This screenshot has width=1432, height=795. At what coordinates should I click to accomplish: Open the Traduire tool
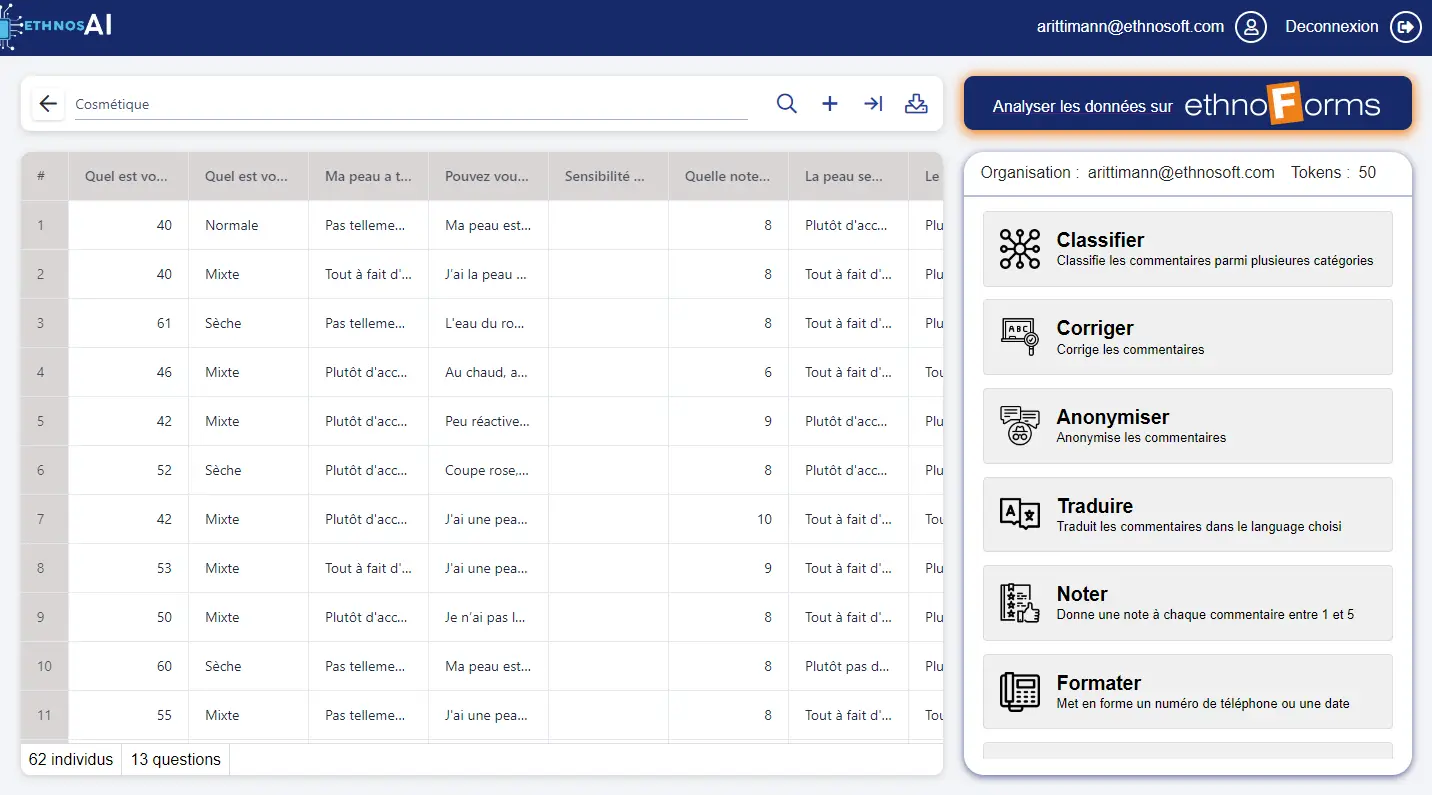pos(1188,514)
